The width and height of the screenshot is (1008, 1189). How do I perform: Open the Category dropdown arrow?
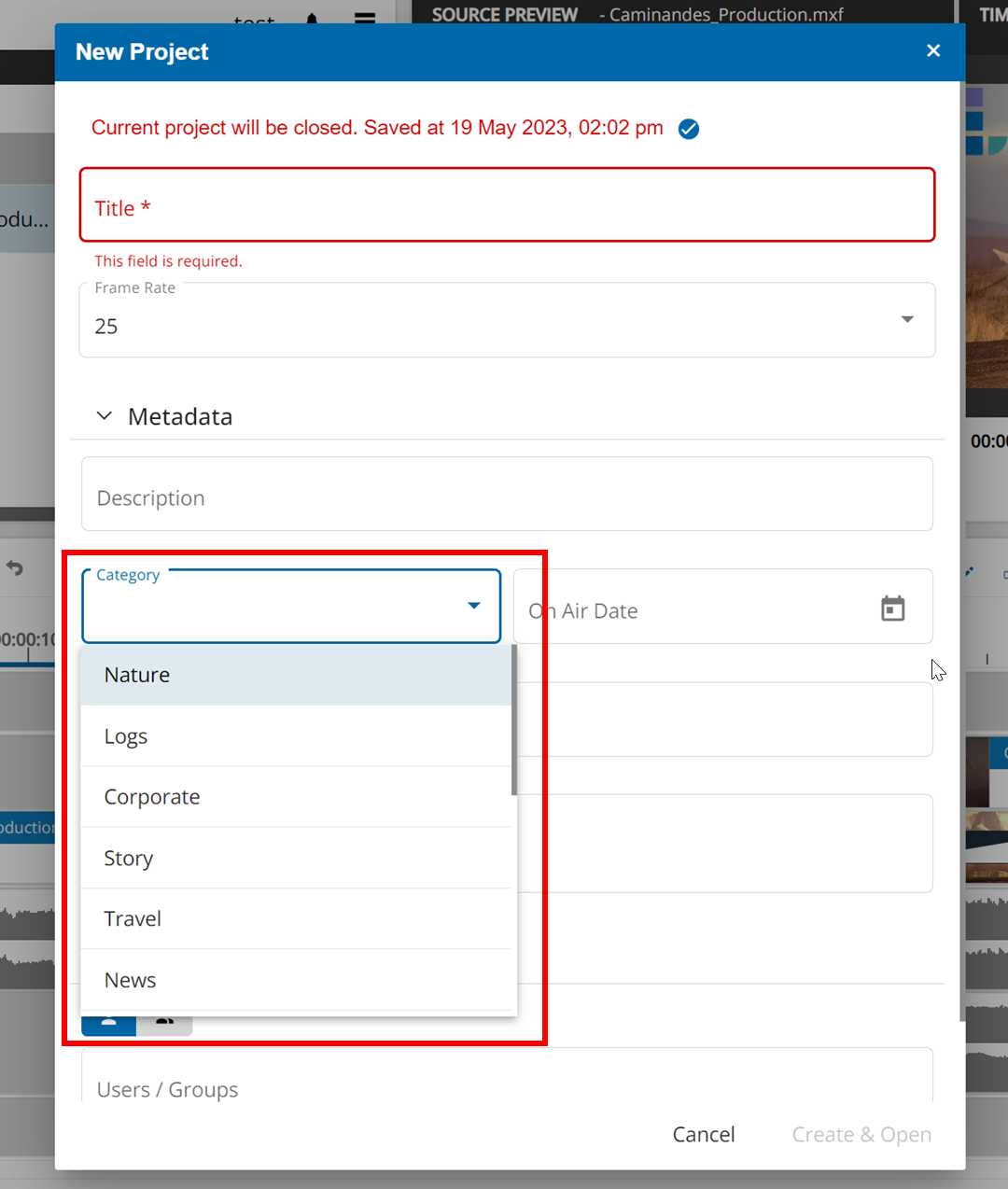tap(472, 606)
